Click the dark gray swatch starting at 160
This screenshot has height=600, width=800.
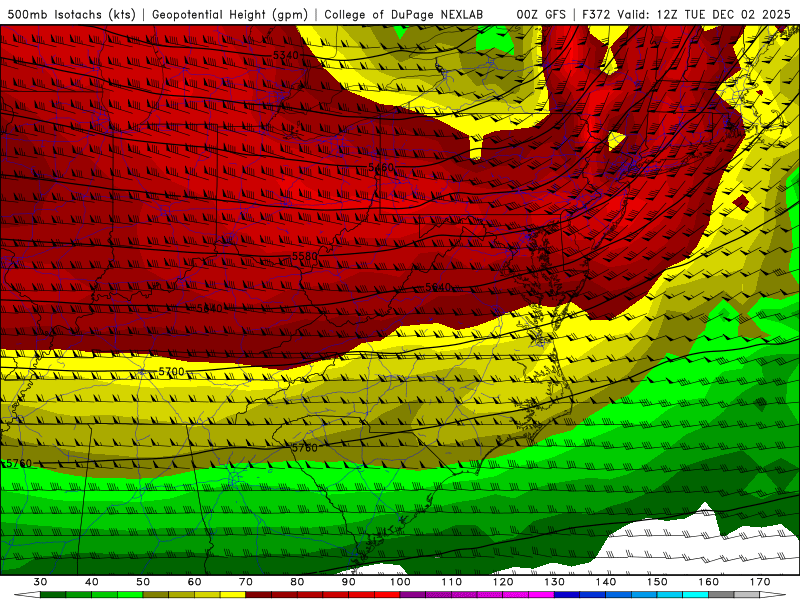[721, 595]
